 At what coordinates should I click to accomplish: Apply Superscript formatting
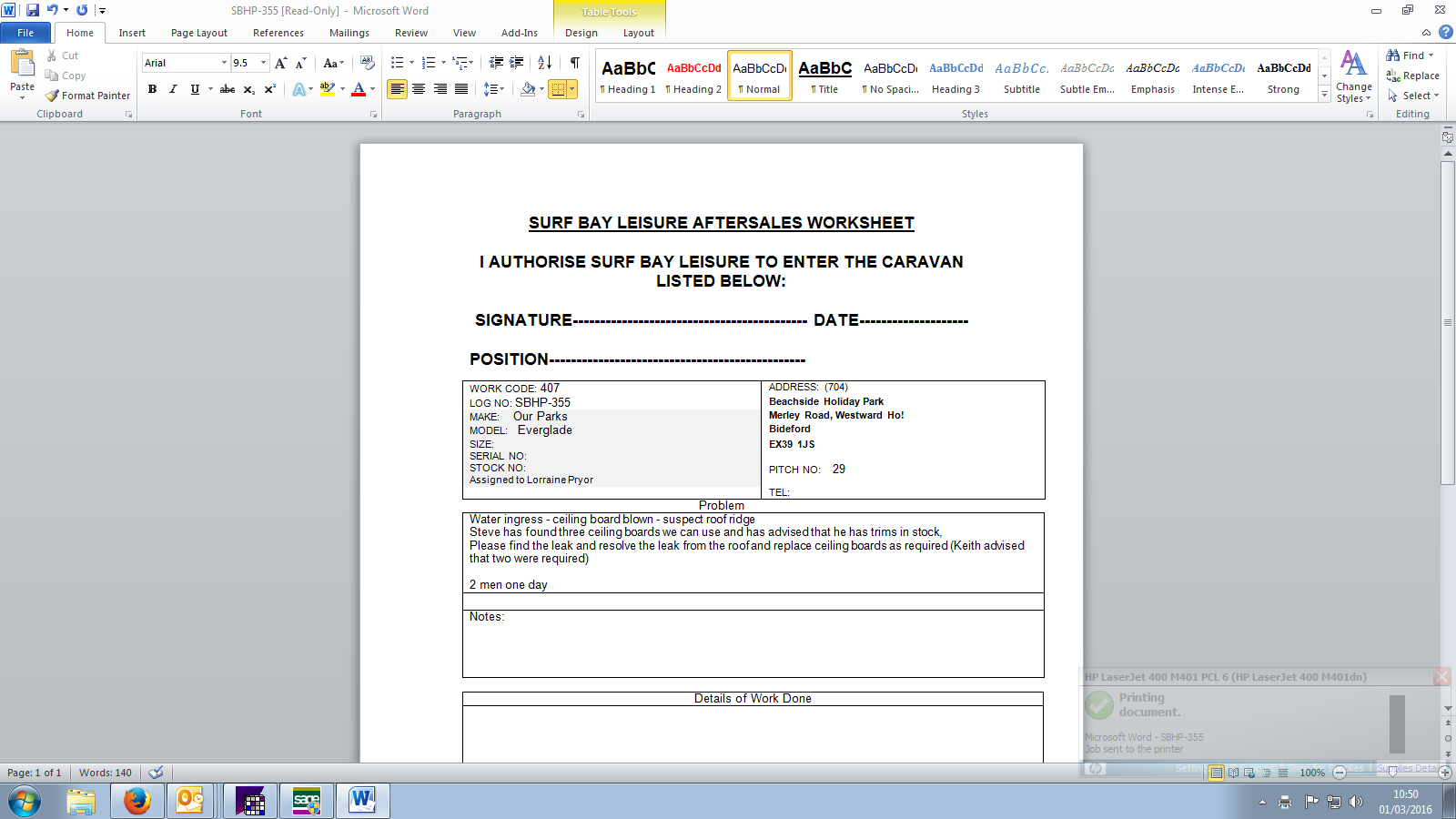point(270,89)
